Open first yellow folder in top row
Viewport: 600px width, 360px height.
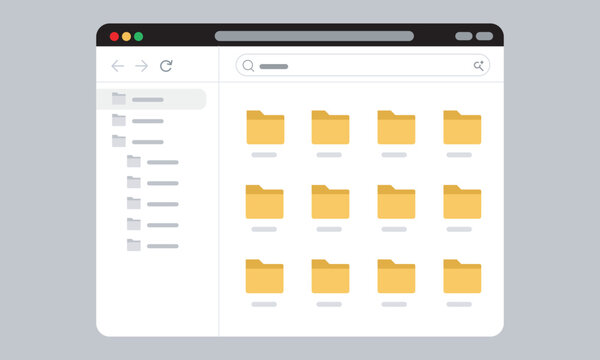click(265, 127)
